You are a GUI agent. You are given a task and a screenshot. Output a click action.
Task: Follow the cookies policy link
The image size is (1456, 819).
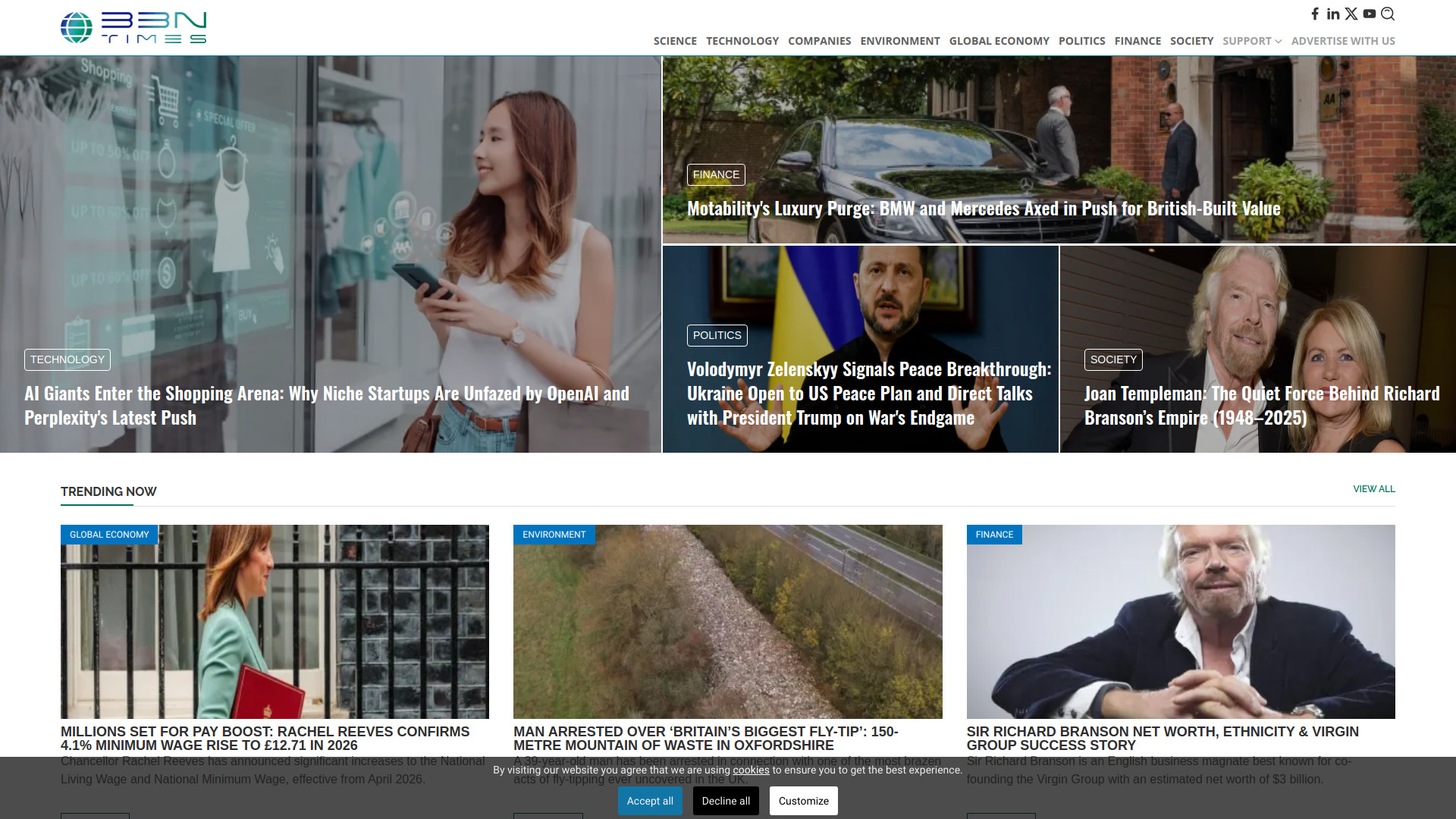(751, 770)
